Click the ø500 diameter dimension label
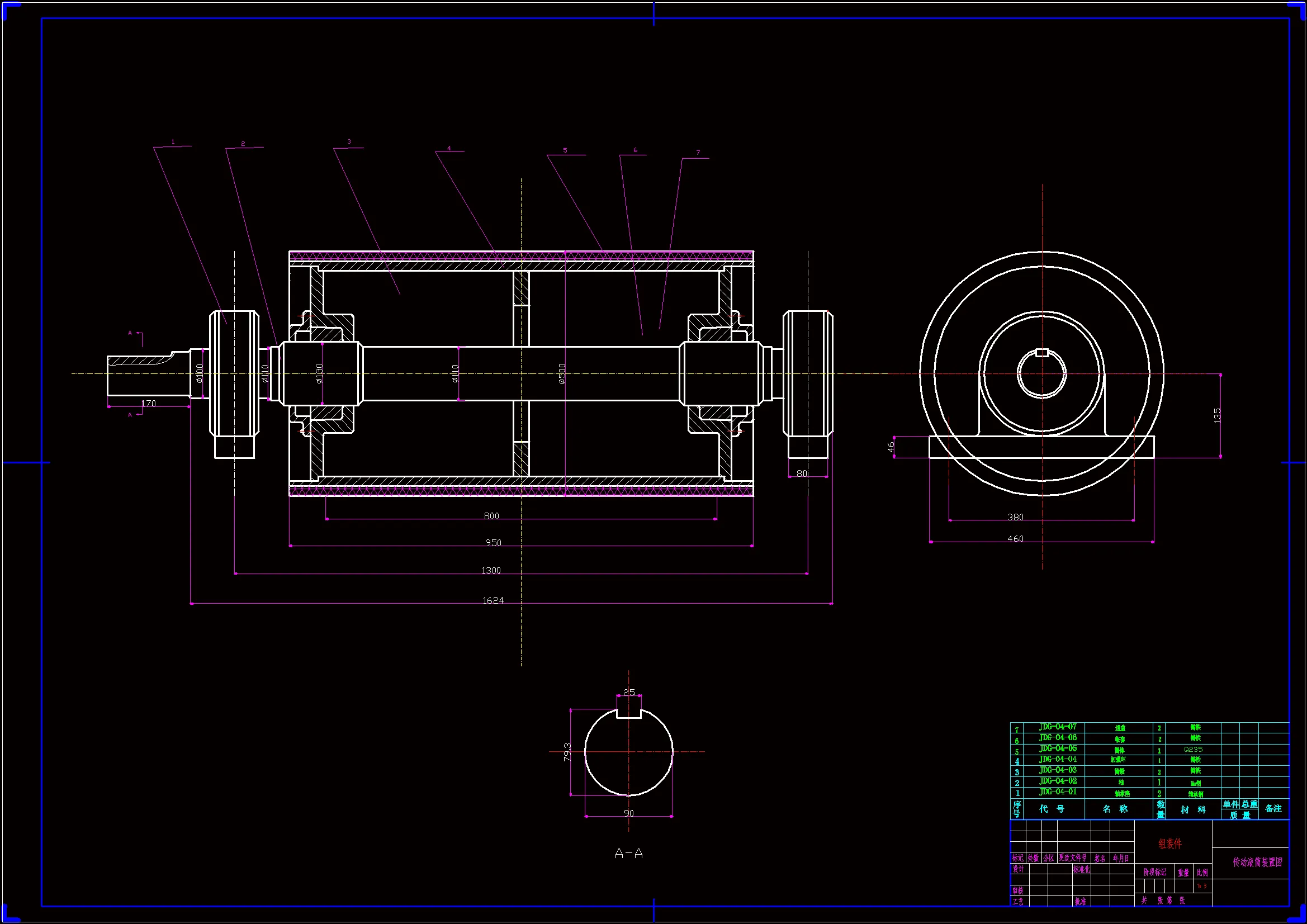 coord(562,373)
